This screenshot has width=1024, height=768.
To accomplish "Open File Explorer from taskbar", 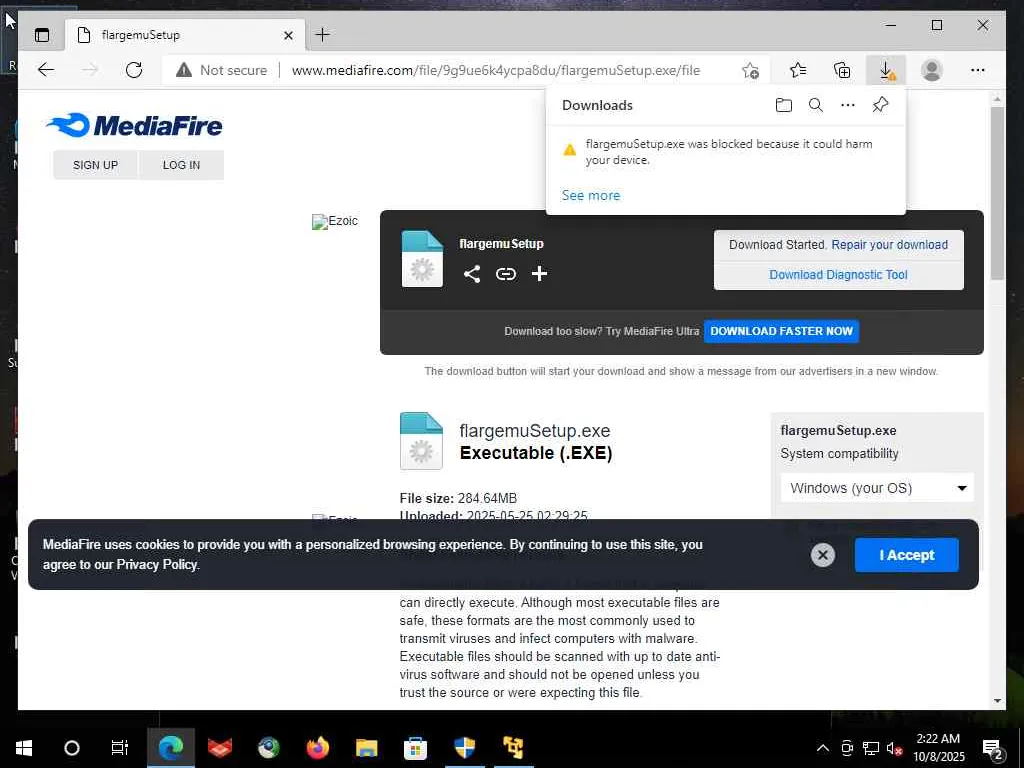I will click(x=366, y=748).
